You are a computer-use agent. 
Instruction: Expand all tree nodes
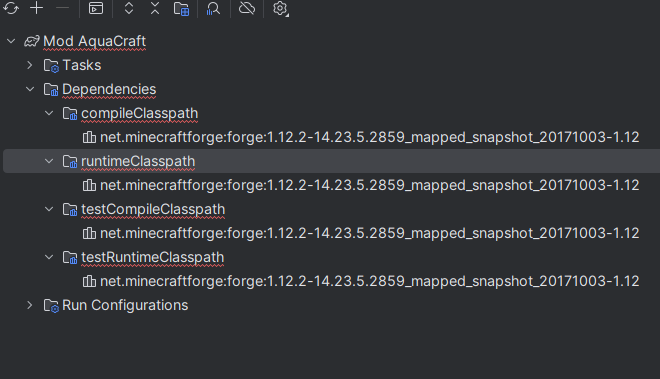[x=129, y=8]
